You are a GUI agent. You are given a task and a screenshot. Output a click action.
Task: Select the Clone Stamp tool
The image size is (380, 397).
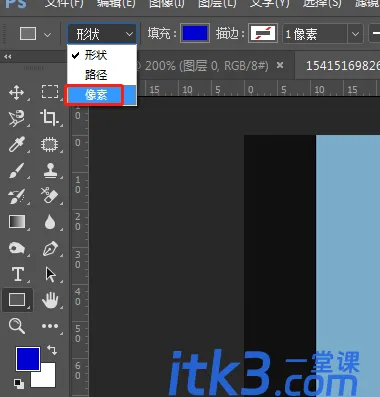click(50, 170)
